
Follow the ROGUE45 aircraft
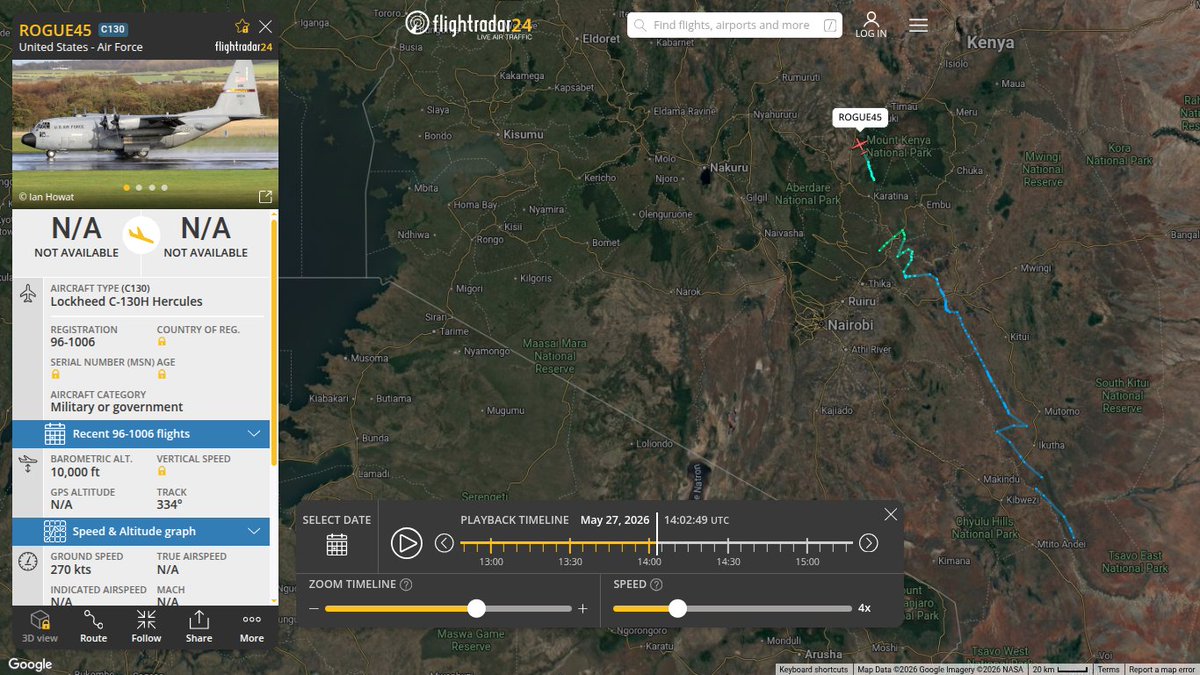146,626
